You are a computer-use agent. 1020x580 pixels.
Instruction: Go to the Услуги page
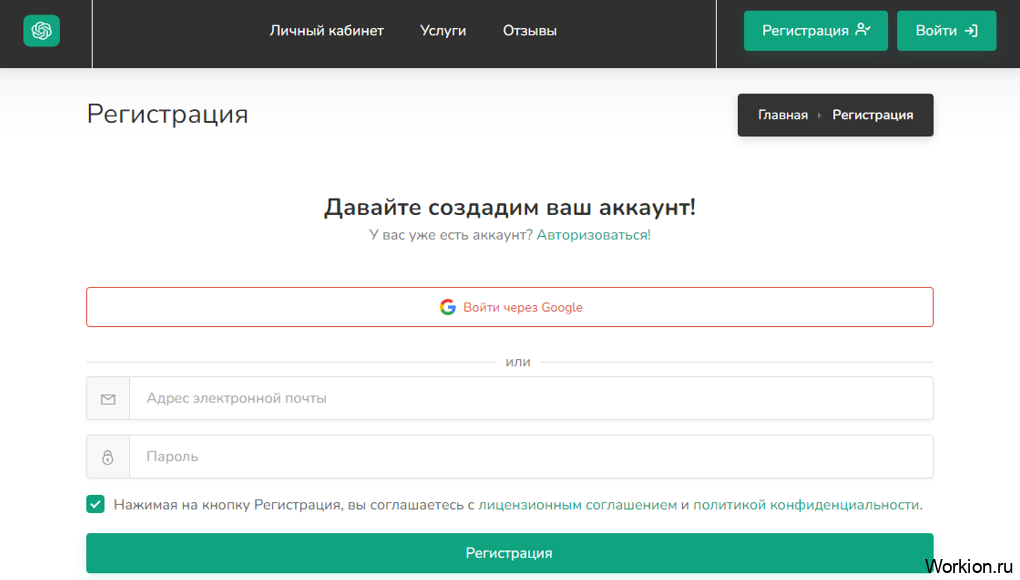click(x=443, y=31)
